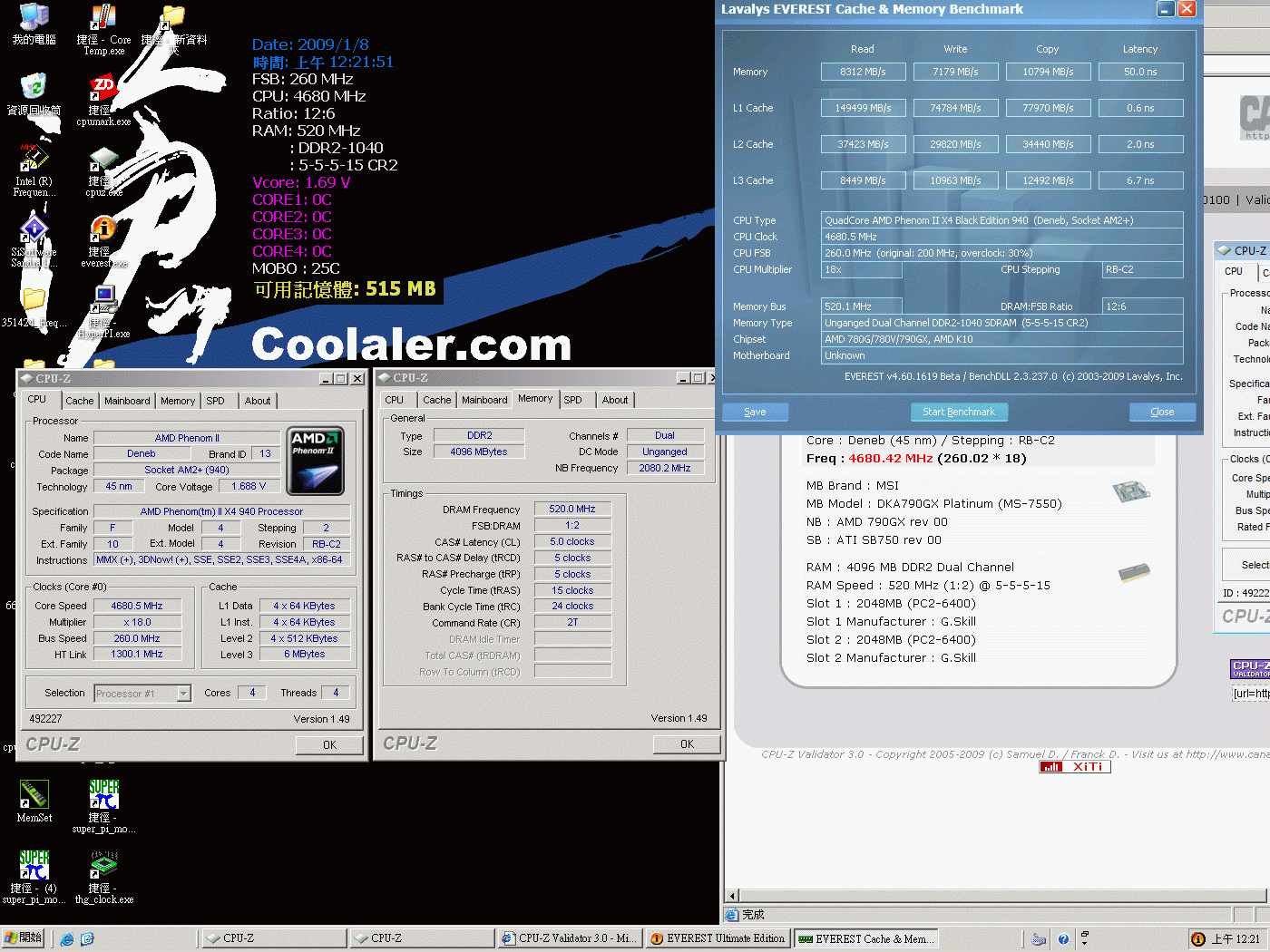Launch the HyperPI.exe shortcut

tap(103, 312)
